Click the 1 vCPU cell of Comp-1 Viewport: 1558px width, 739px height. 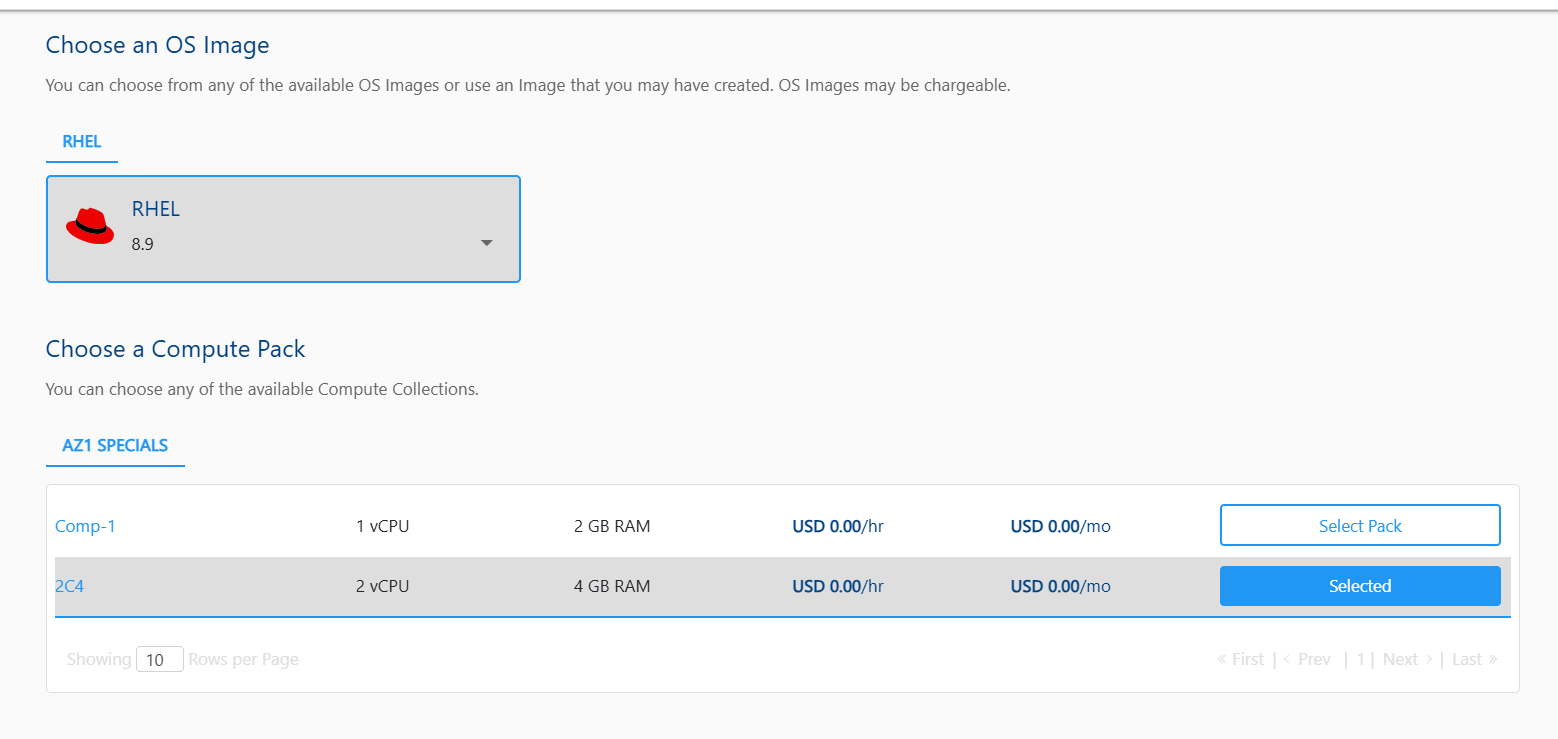point(383,526)
